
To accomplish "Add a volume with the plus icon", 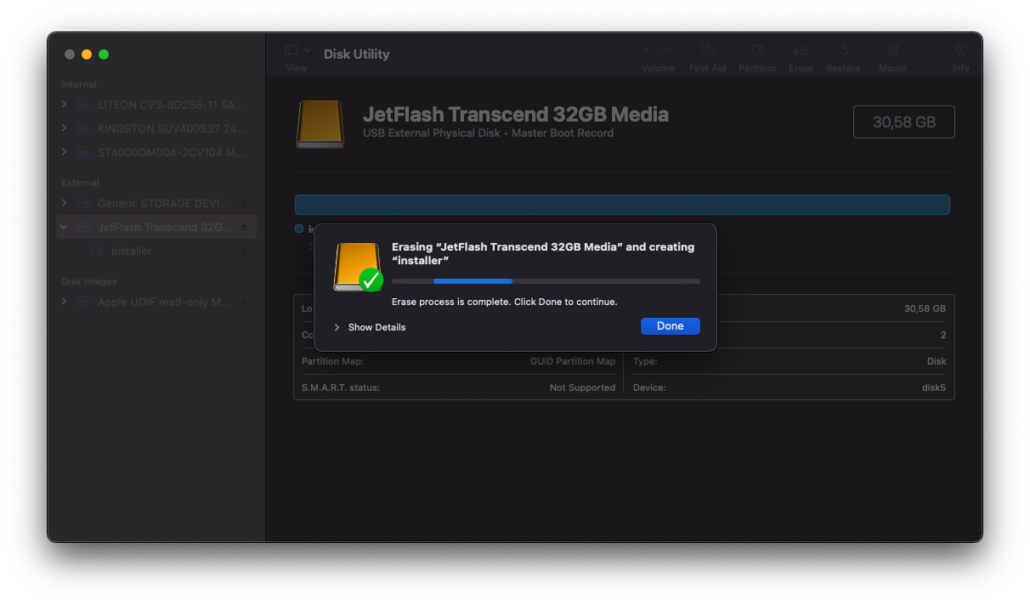I will pos(647,50).
